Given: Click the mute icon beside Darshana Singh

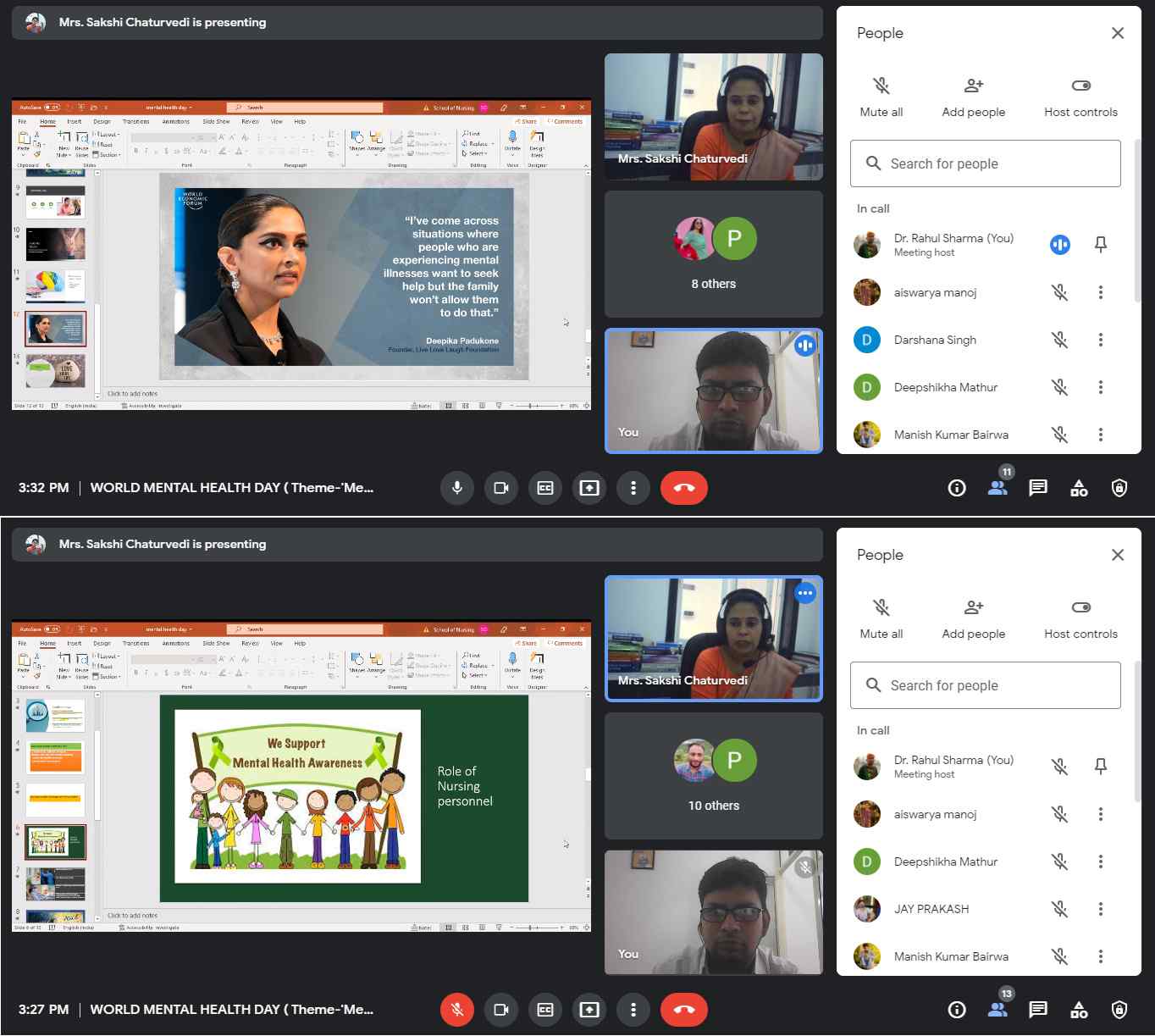Looking at the screenshot, I should (1059, 340).
